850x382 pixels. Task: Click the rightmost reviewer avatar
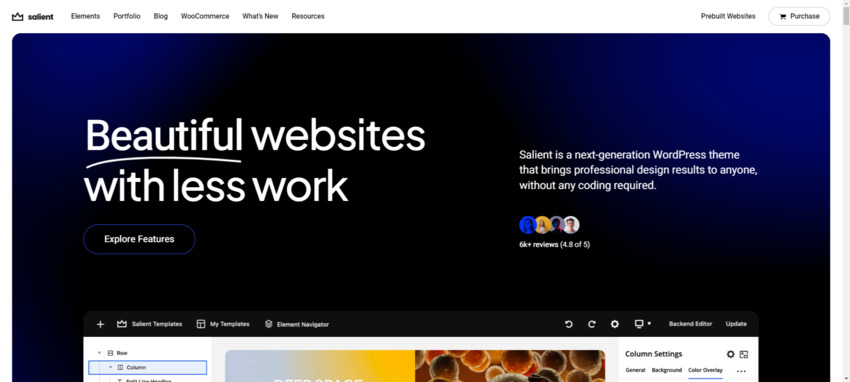tap(571, 225)
